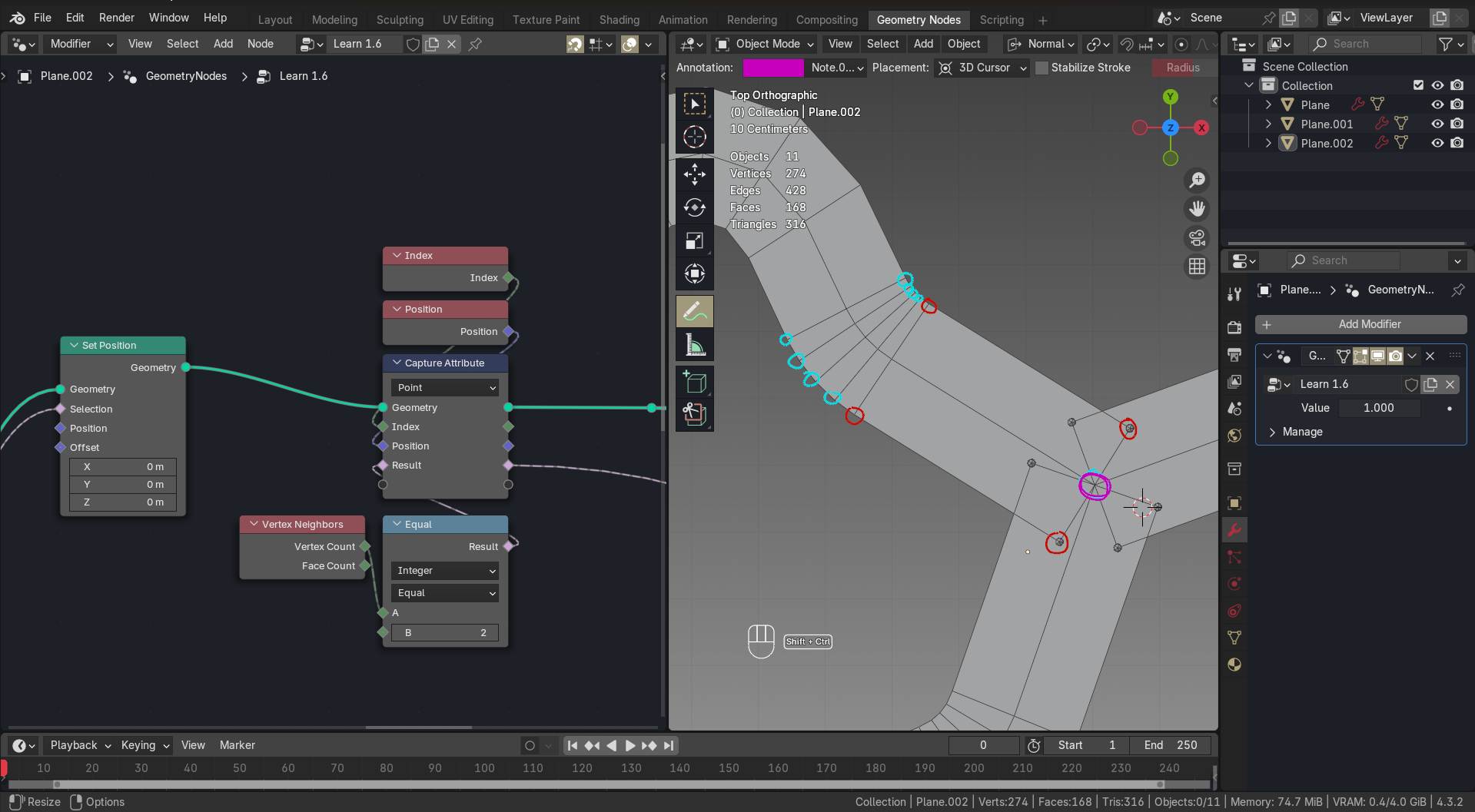
Task: Click the Add Modifier button
Action: pyautogui.click(x=1361, y=324)
